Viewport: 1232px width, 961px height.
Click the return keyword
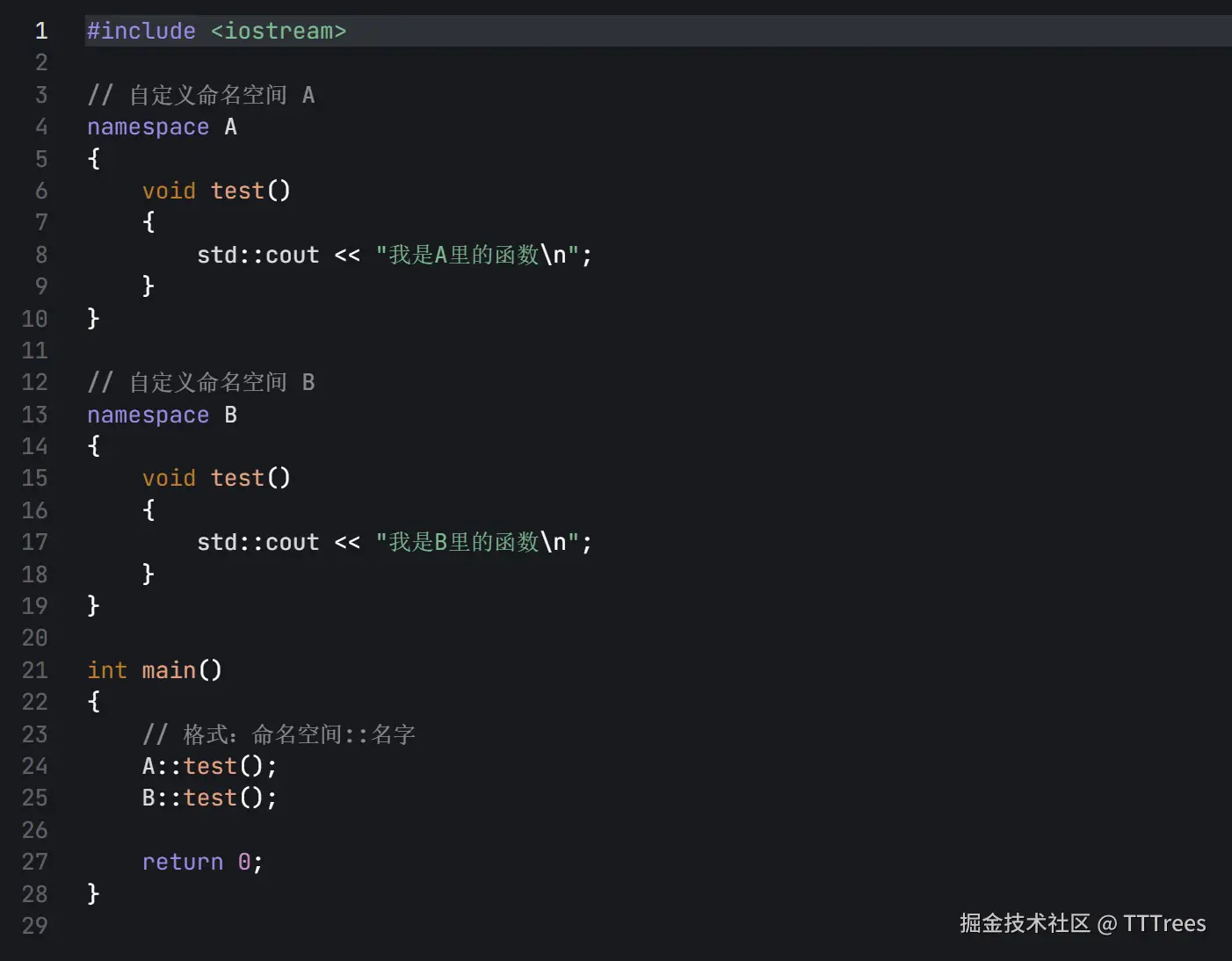[x=183, y=862]
